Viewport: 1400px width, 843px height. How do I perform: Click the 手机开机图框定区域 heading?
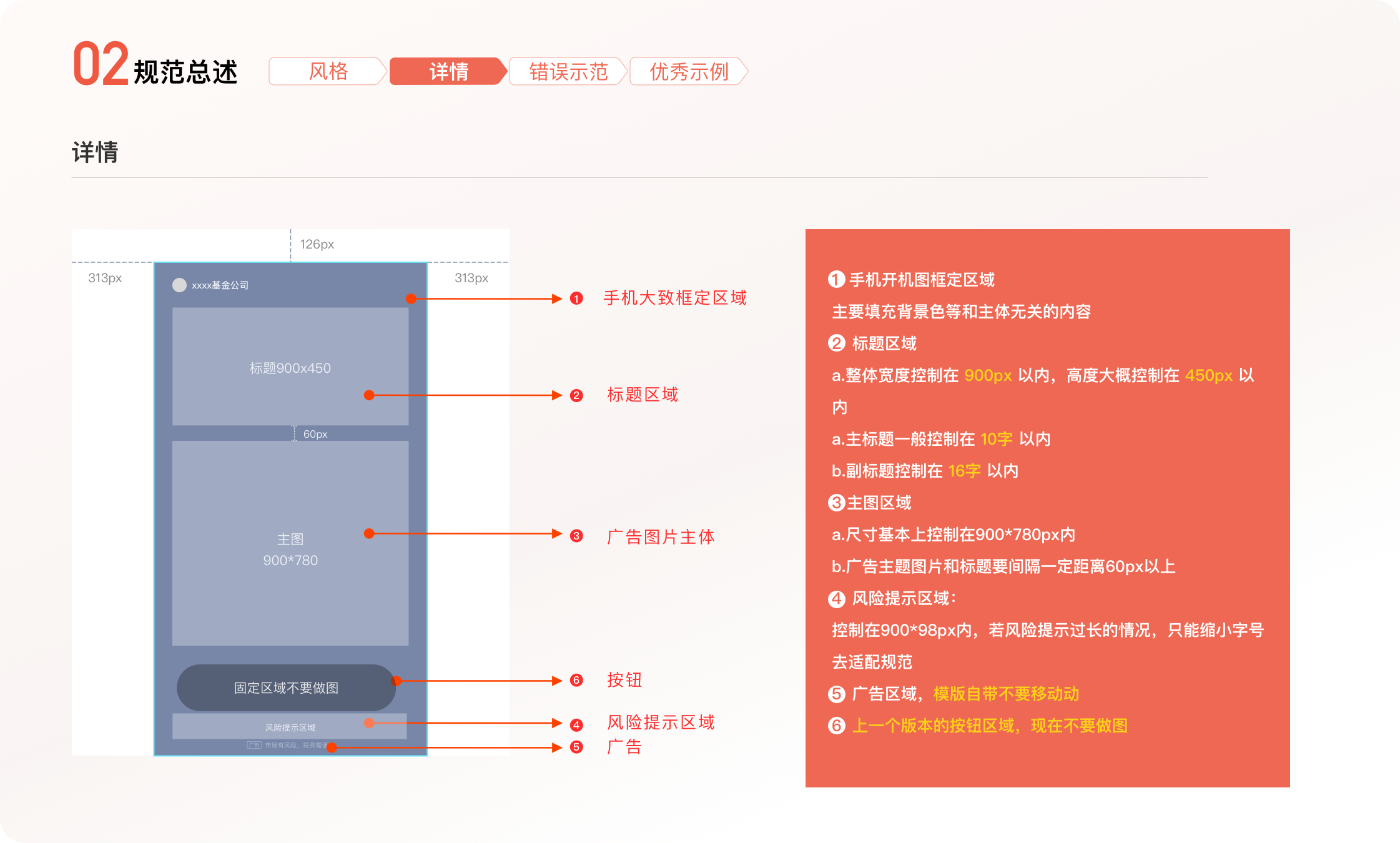[x=922, y=280]
